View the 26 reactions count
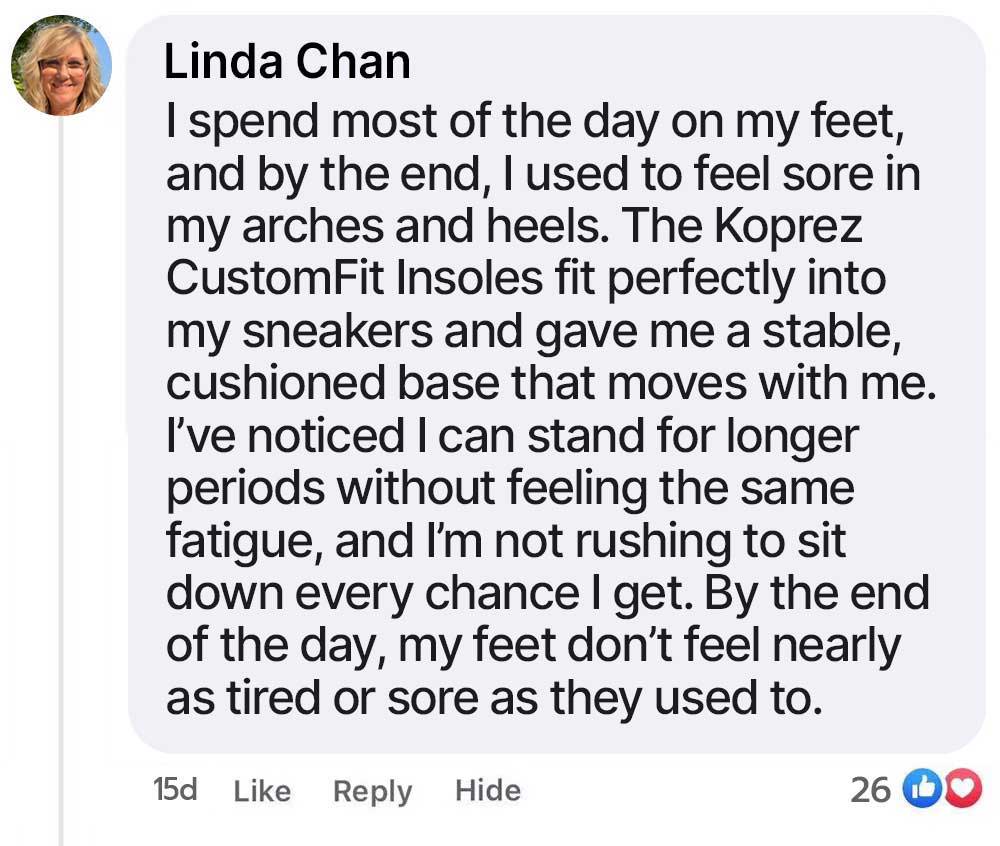 pos(871,790)
